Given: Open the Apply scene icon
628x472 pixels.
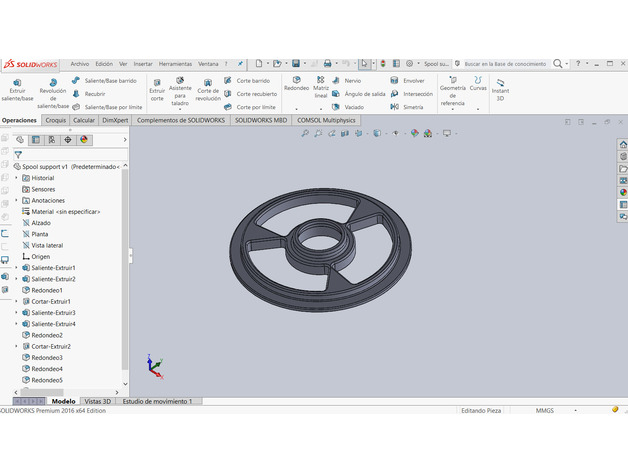Looking at the screenshot, I should click(428, 133).
